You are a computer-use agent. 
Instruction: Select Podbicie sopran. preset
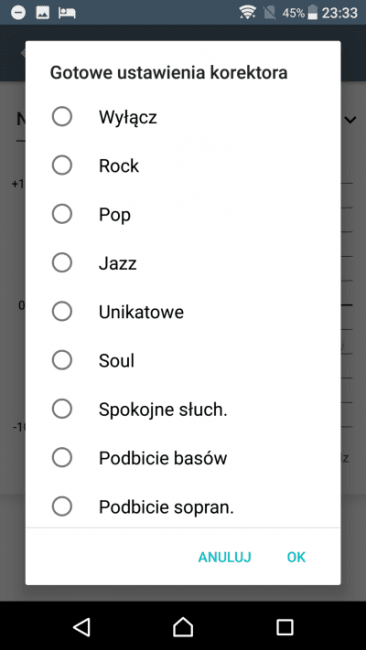pos(183,506)
